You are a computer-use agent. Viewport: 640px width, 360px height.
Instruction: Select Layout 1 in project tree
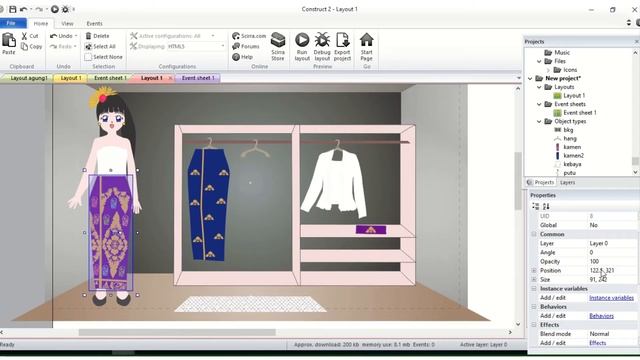tap(574, 96)
